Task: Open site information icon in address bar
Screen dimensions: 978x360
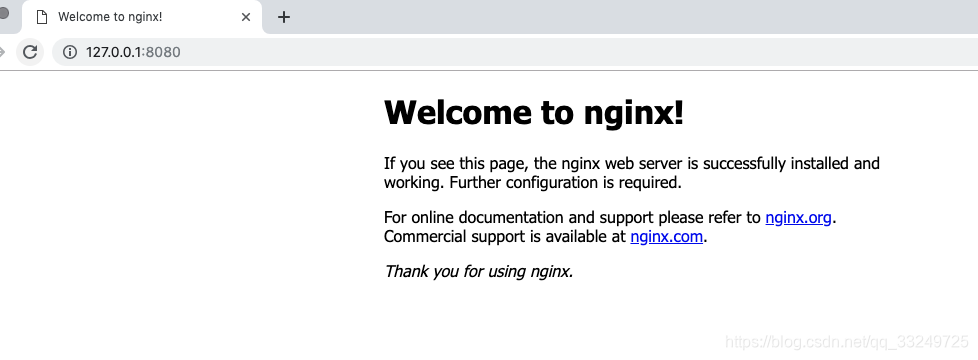Action: pyautogui.click(x=69, y=52)
